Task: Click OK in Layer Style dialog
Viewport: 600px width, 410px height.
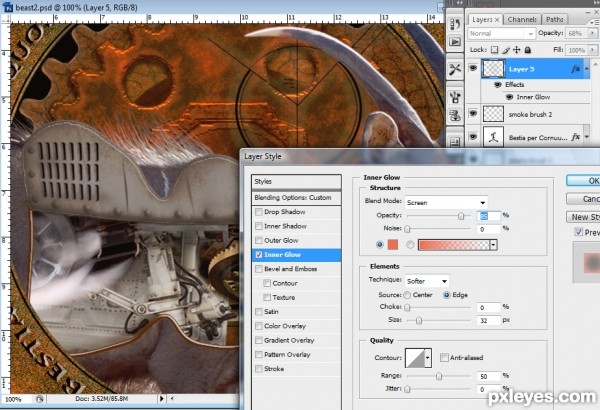Action: point(583,181)
